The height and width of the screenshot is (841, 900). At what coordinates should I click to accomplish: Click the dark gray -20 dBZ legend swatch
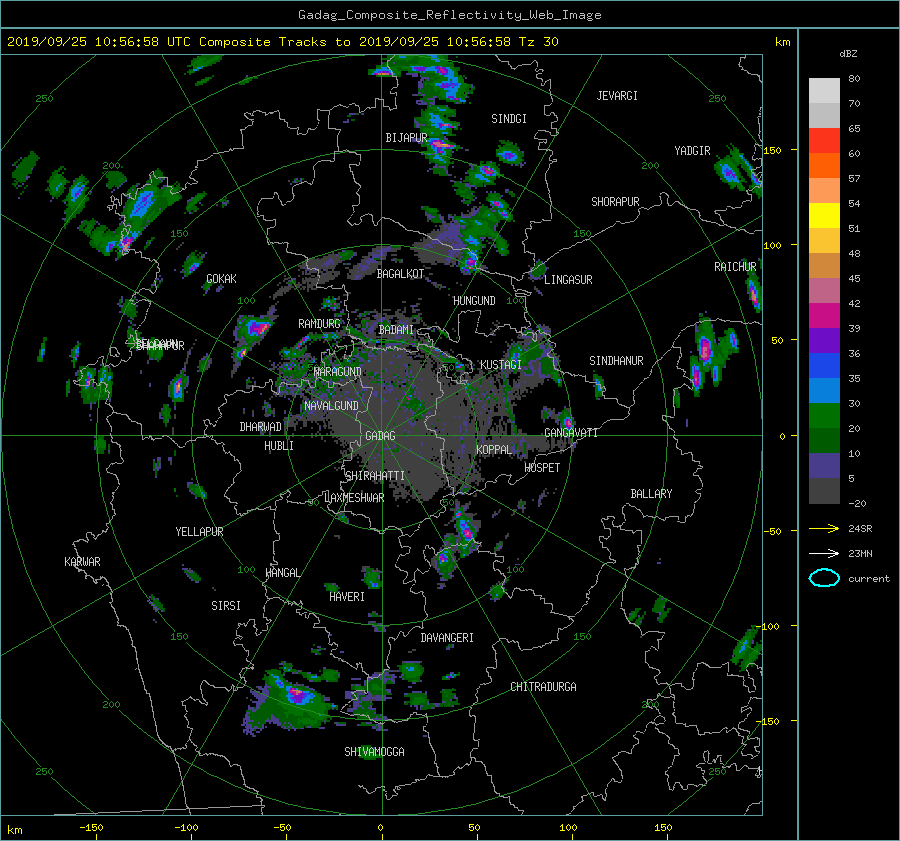pos(824,491)
